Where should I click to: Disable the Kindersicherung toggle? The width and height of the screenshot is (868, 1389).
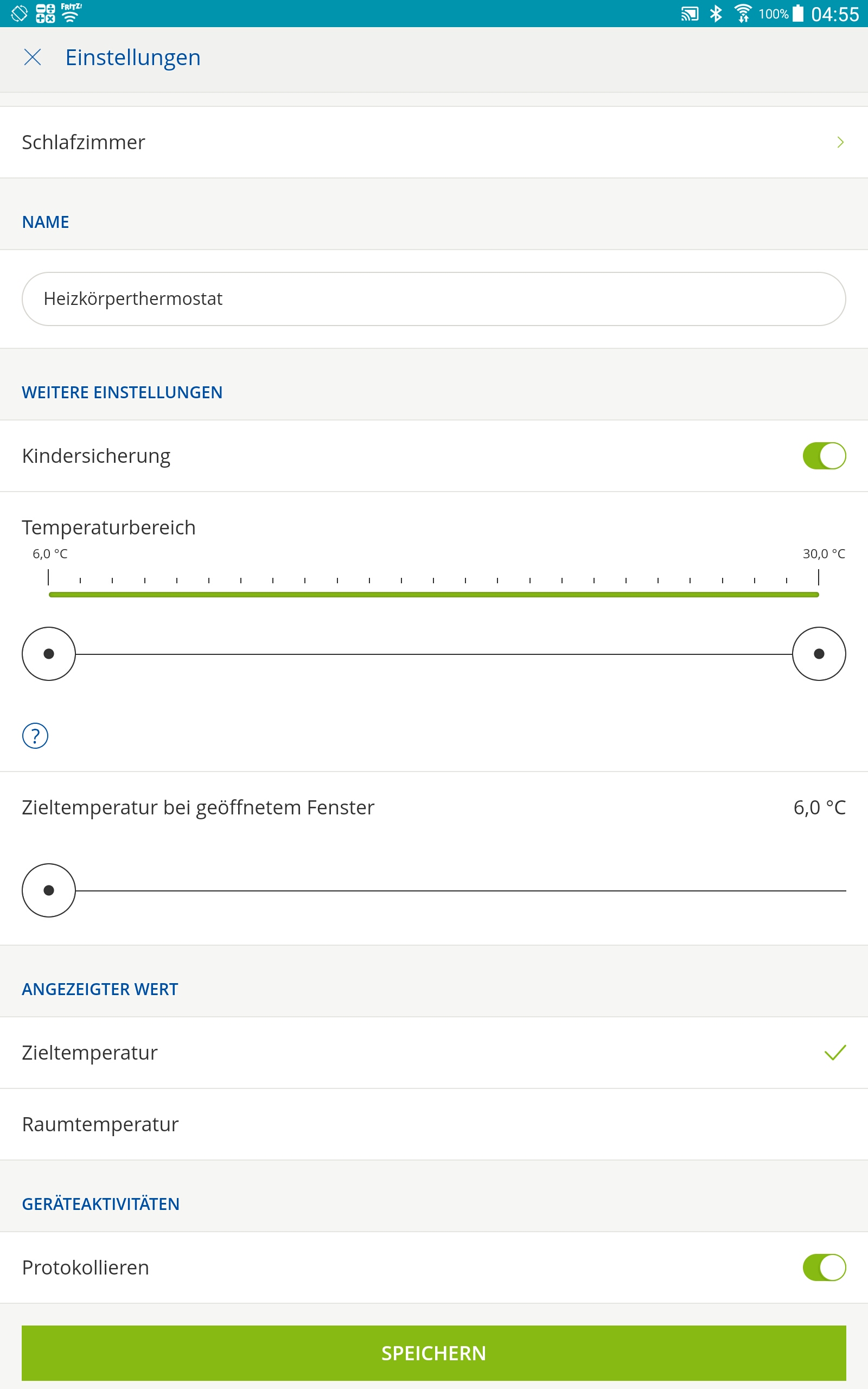[x=824, y=456]
